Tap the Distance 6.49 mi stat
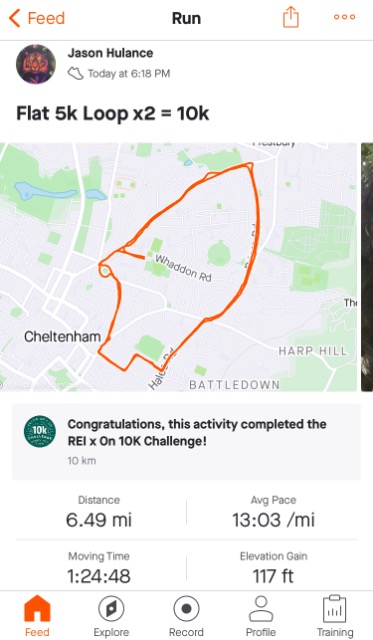This screenshot has width=373, height=640. coord(99,512)
